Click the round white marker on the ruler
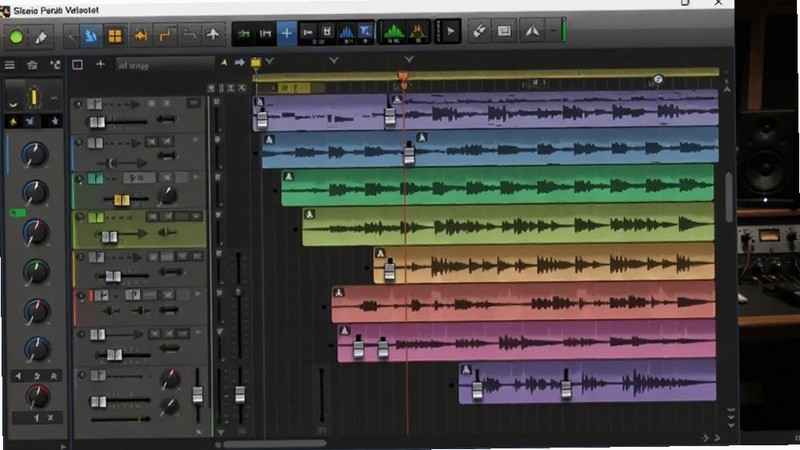The height and width of the screenshot is (450, 800). [x=658, y=79]
